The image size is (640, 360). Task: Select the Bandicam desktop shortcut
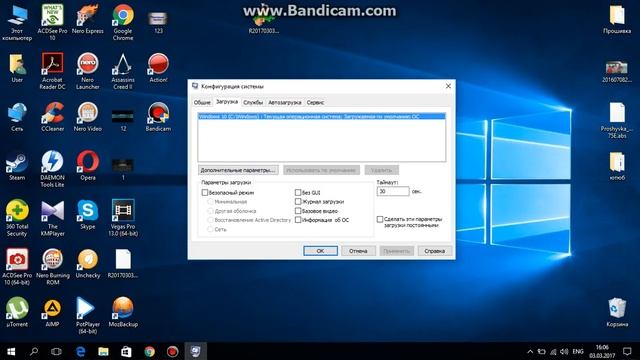click(158, 117)
